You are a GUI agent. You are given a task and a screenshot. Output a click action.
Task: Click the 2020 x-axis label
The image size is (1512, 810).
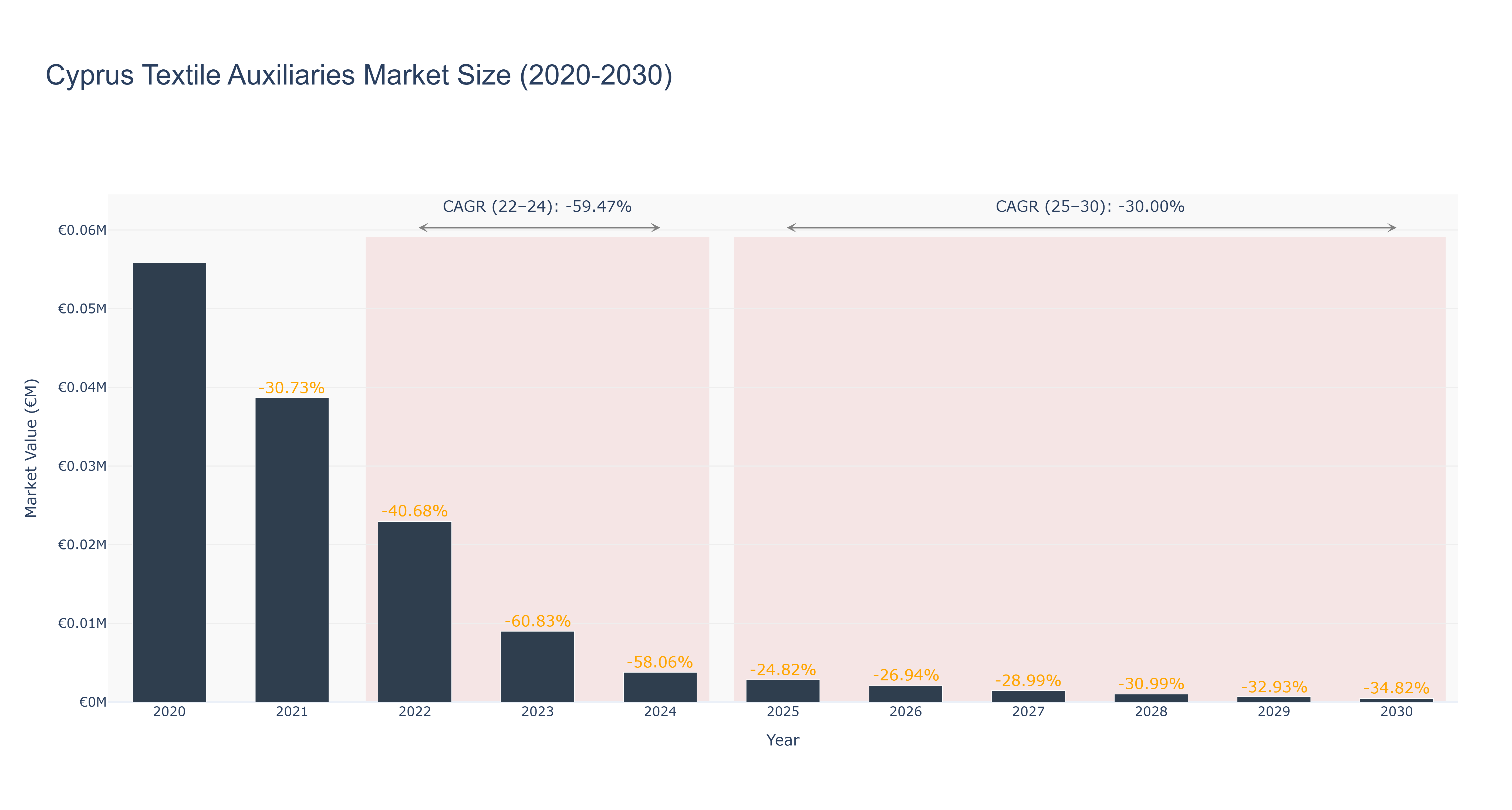click(x=169, y=712)
